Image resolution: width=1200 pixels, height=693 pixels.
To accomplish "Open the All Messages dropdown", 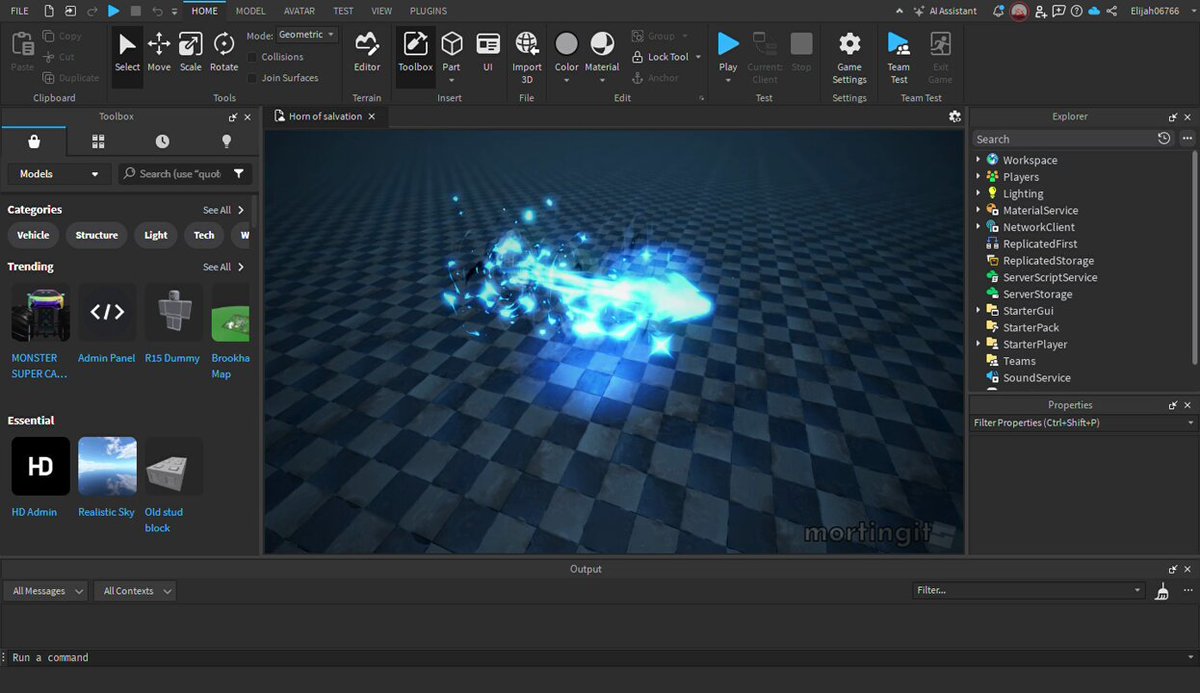I will (x=47, y=591).
